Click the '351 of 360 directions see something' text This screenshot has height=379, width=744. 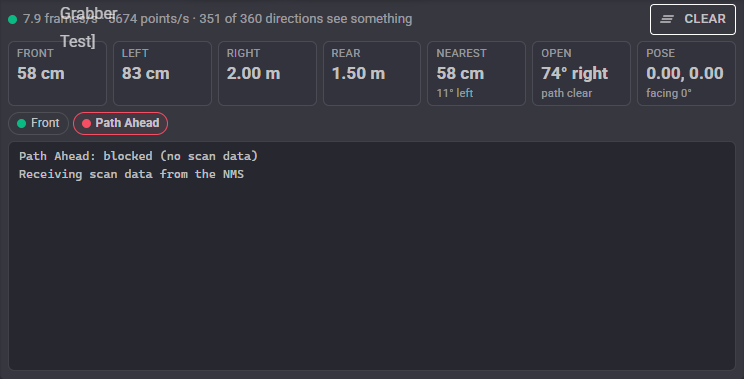[x=306, y=19]
